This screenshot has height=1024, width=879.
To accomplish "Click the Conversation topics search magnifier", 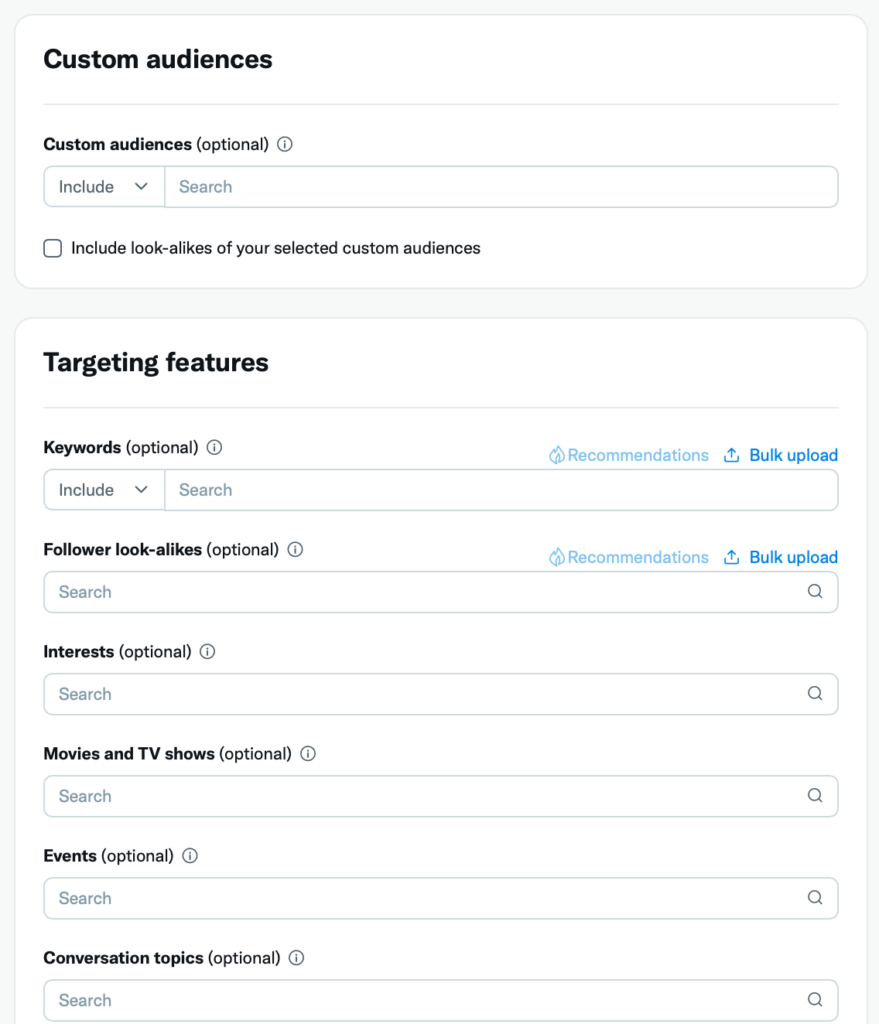I will point(815,999).
